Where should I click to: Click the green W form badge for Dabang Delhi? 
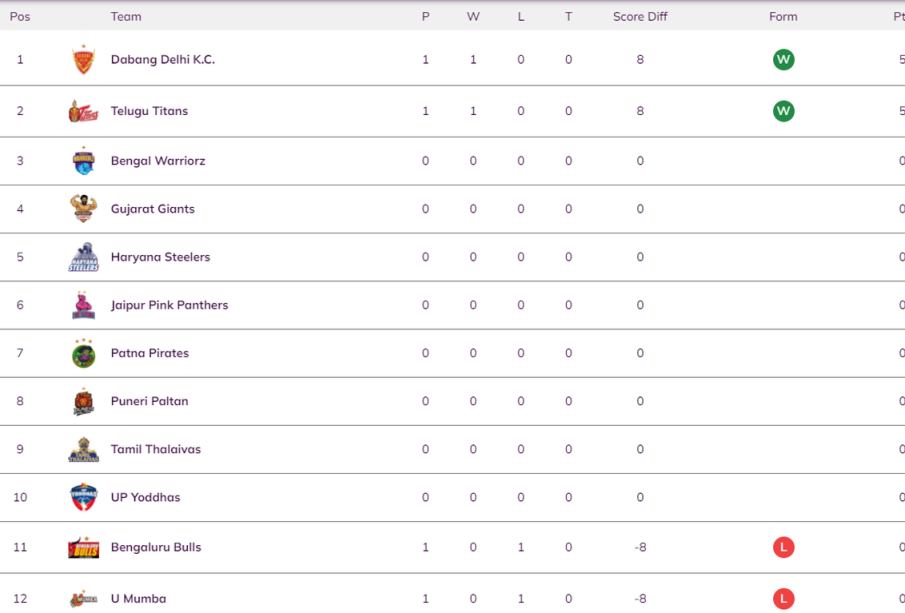(x=783, y=59)
